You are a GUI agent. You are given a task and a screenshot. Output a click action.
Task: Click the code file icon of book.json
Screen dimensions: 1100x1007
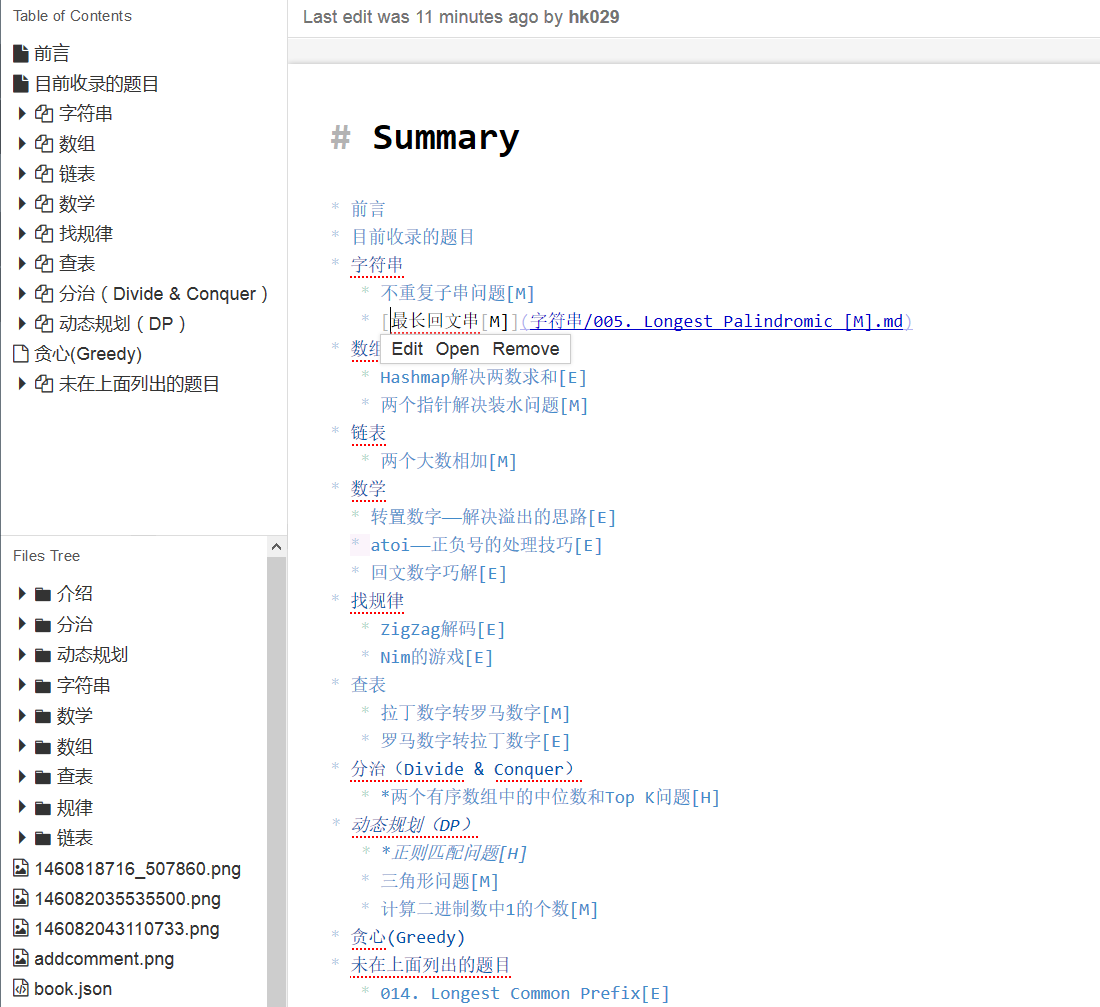point(21,989)
